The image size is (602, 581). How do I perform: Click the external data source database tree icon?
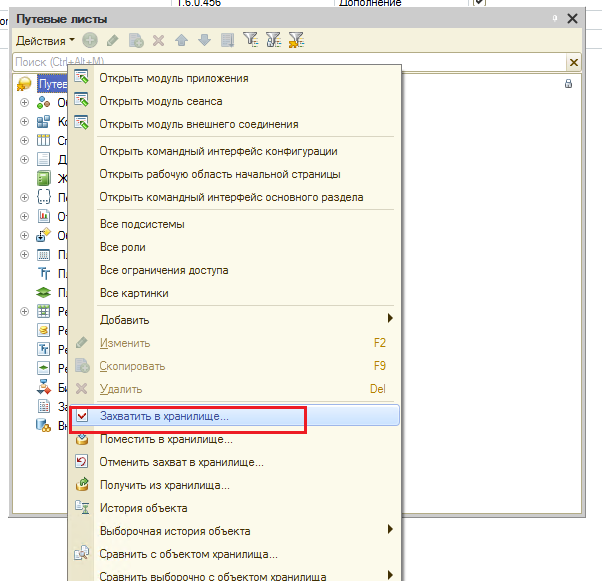[x=43, y=425]
